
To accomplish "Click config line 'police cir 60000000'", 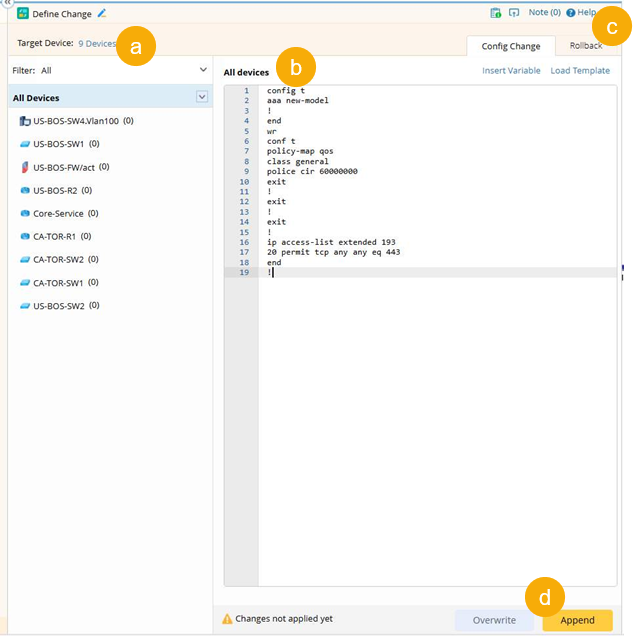I will [312, 172].
